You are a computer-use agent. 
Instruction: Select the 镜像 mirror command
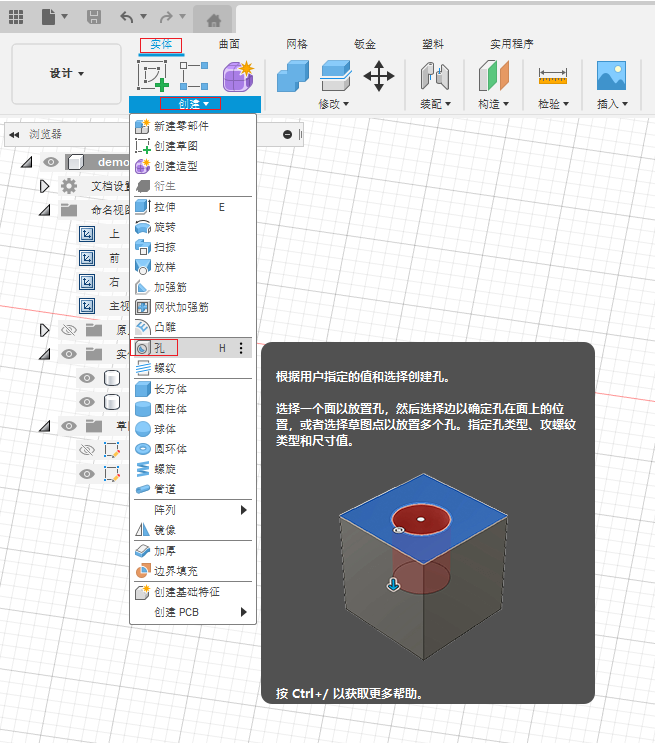pyautogui.click(x=193, y=530)
